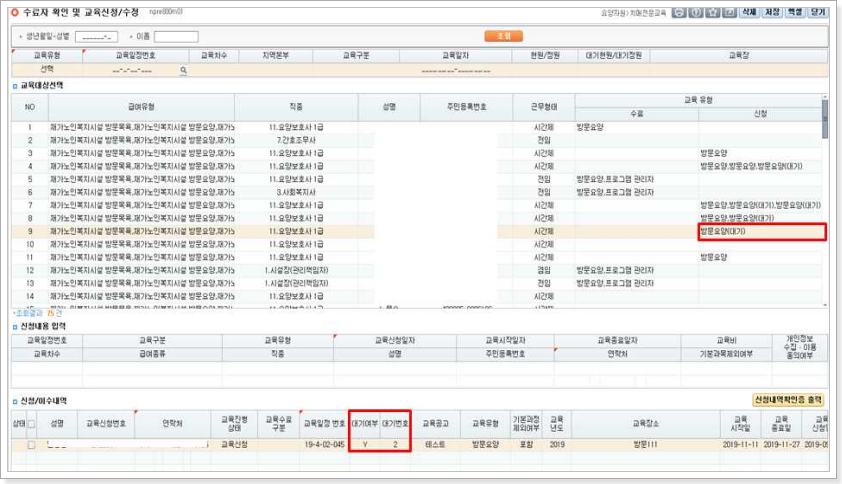Select row 2 with 7.간호조무사
Image resolution: width=842 pixels, height=484 pixels.
click(x=417, y=140)
